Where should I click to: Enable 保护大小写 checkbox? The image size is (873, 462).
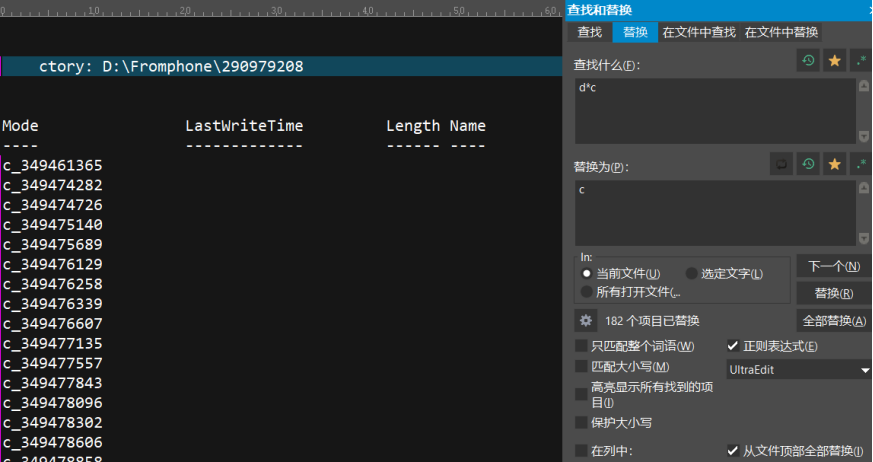pos(581,422)
